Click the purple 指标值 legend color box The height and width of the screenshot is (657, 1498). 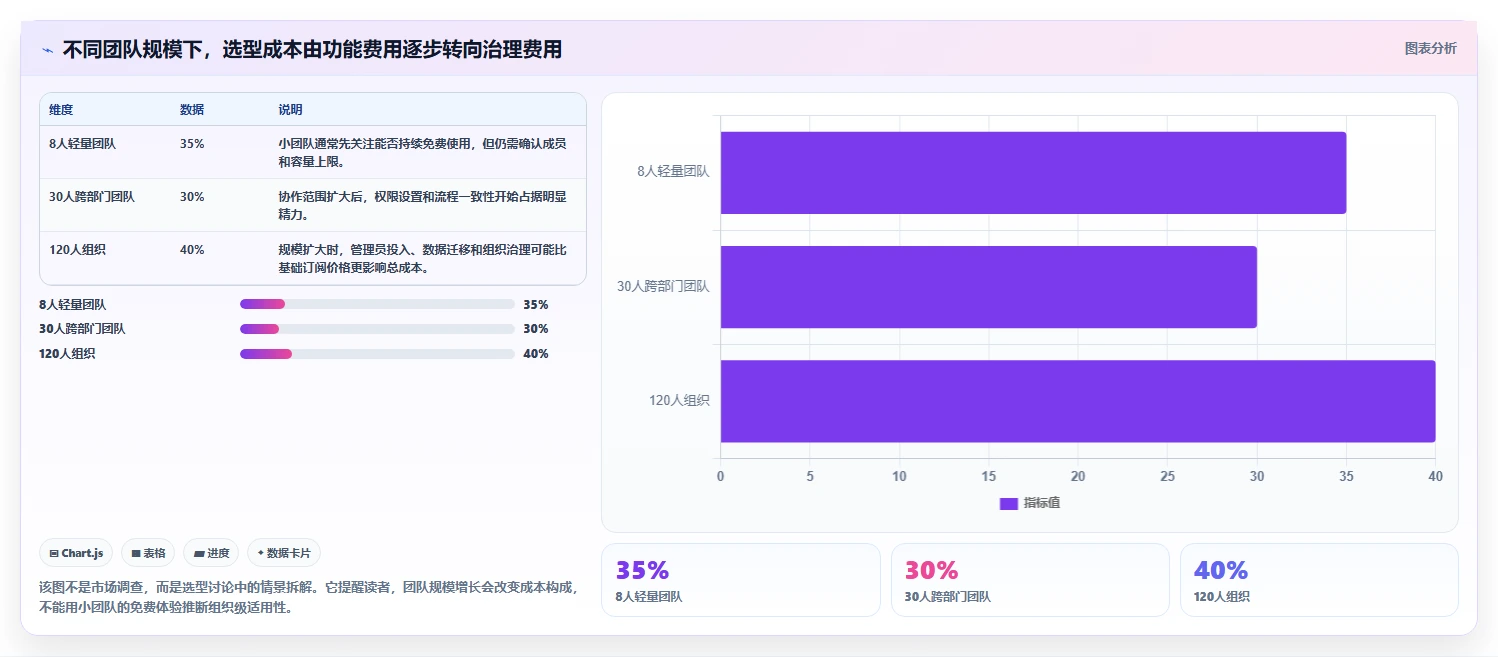tap(1008, 503)
